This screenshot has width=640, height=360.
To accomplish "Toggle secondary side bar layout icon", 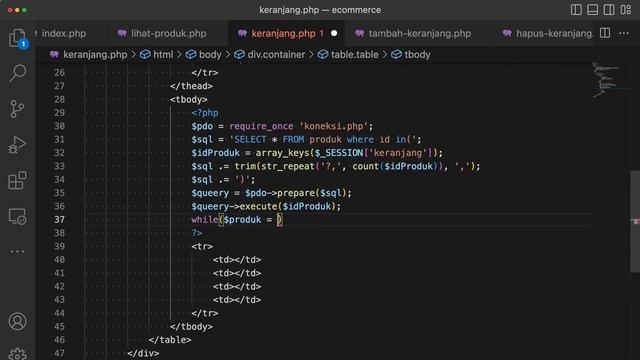I will (x=609, y=10).
